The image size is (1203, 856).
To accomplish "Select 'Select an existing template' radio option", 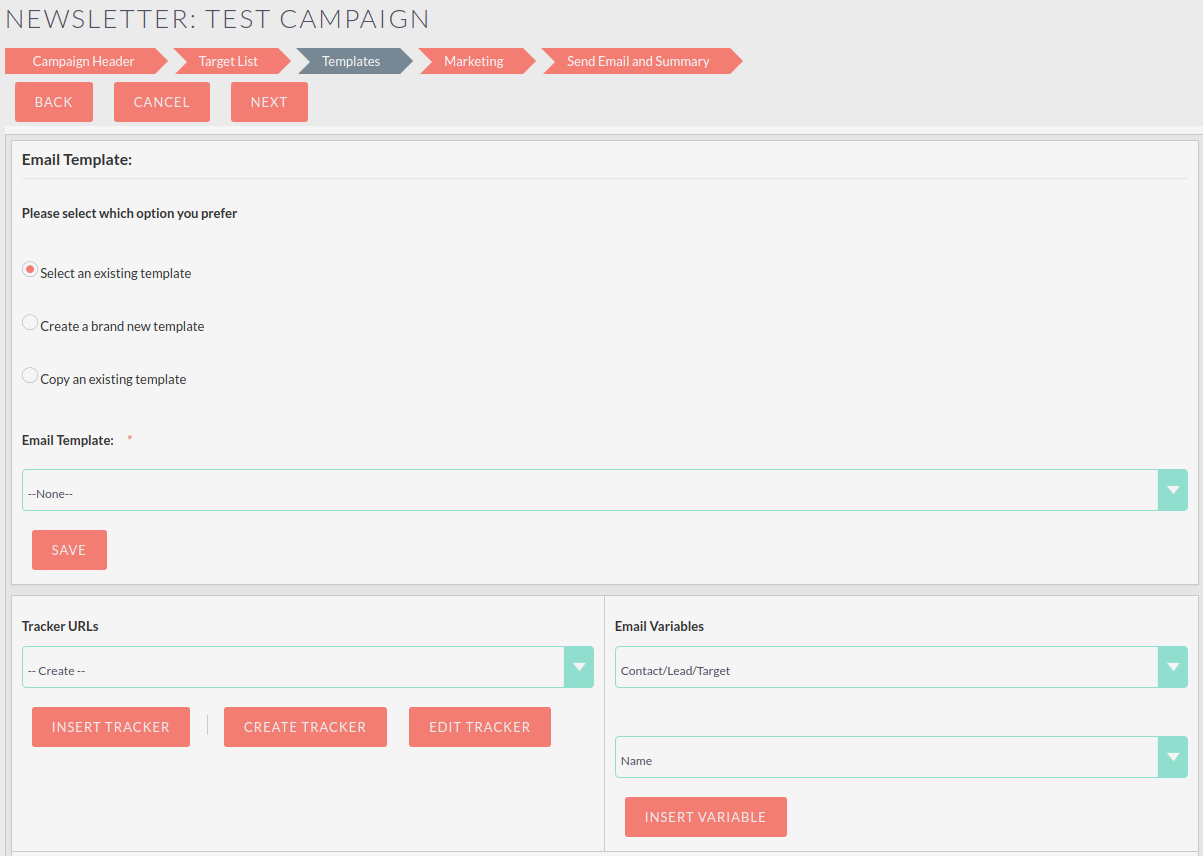I will [30, 270].
